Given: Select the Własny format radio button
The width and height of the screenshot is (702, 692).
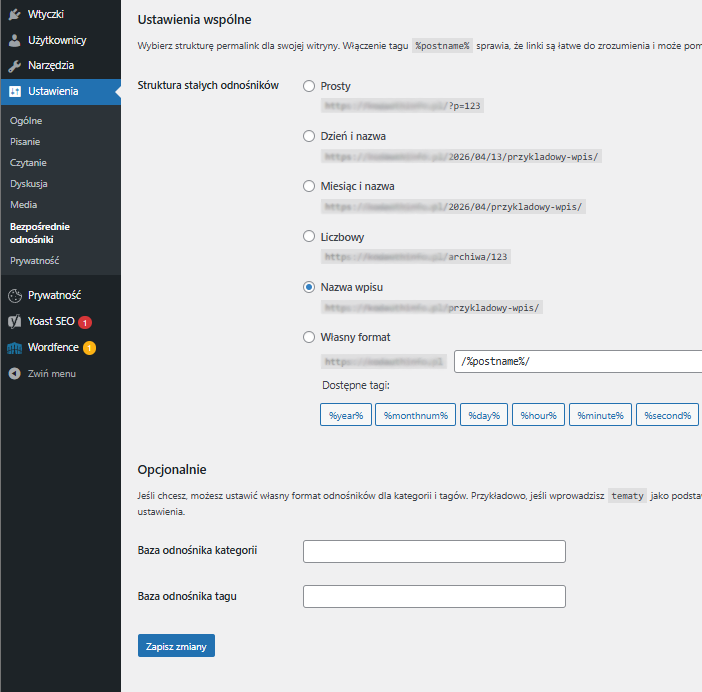Looking at the screenshot, I should (x=309, y=337).
